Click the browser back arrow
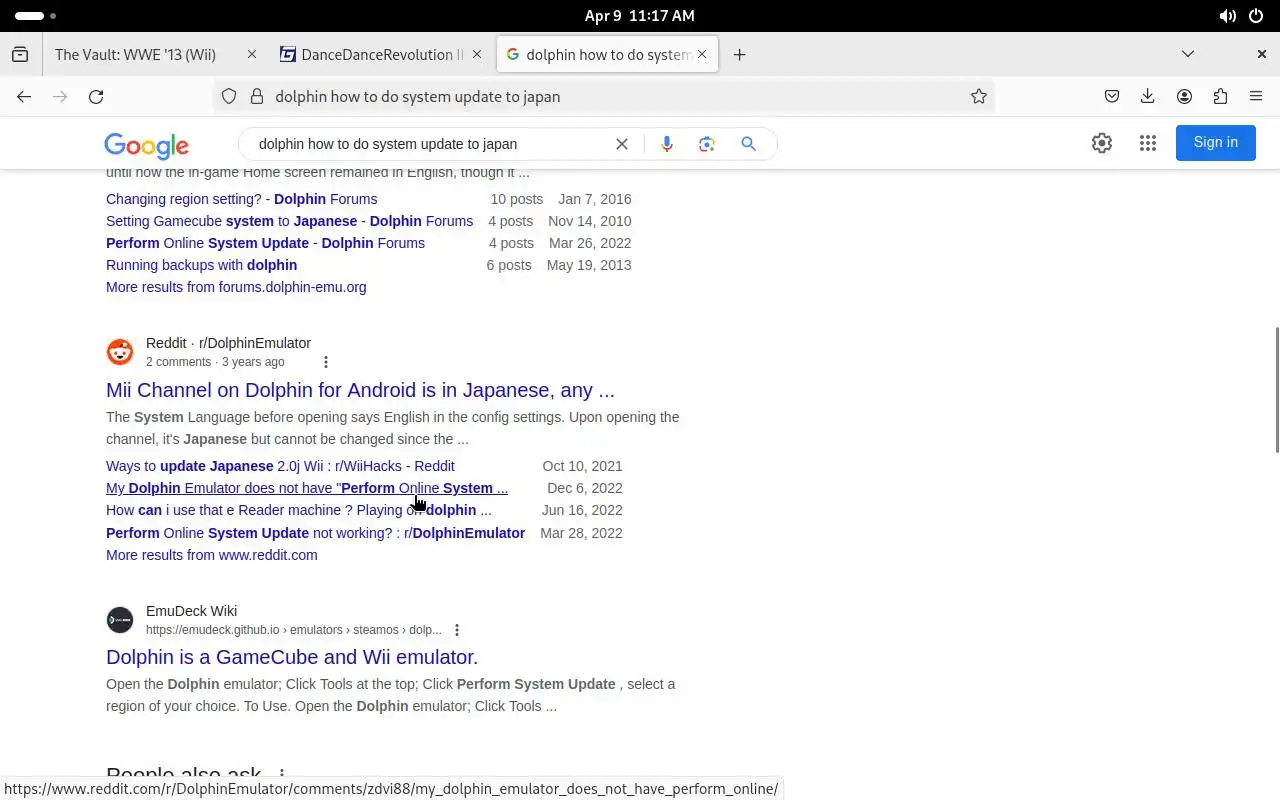The height and width of the screenshot is (800, 1280). [24, 97]
